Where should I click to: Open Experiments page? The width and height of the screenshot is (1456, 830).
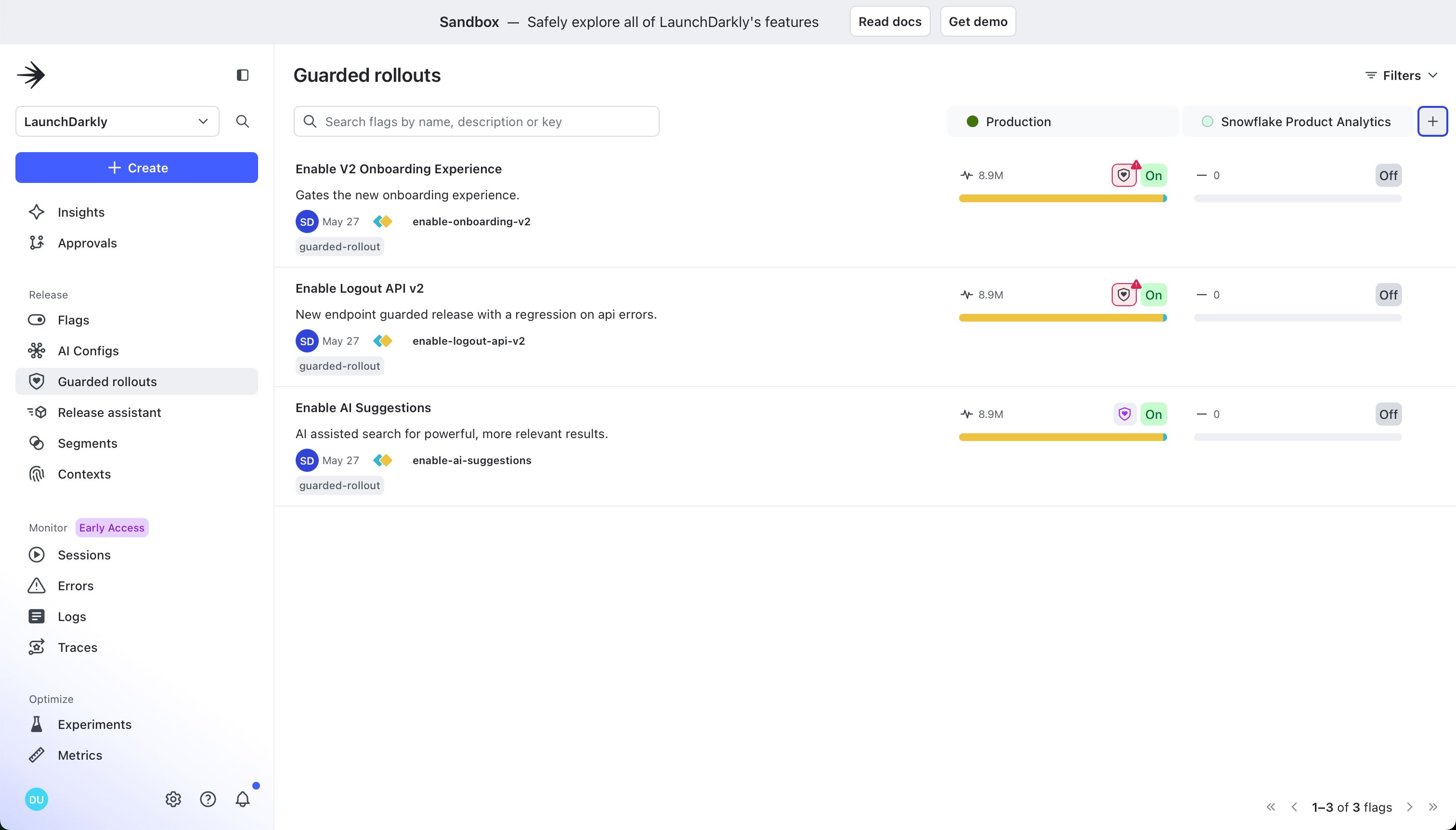(137, 724)
